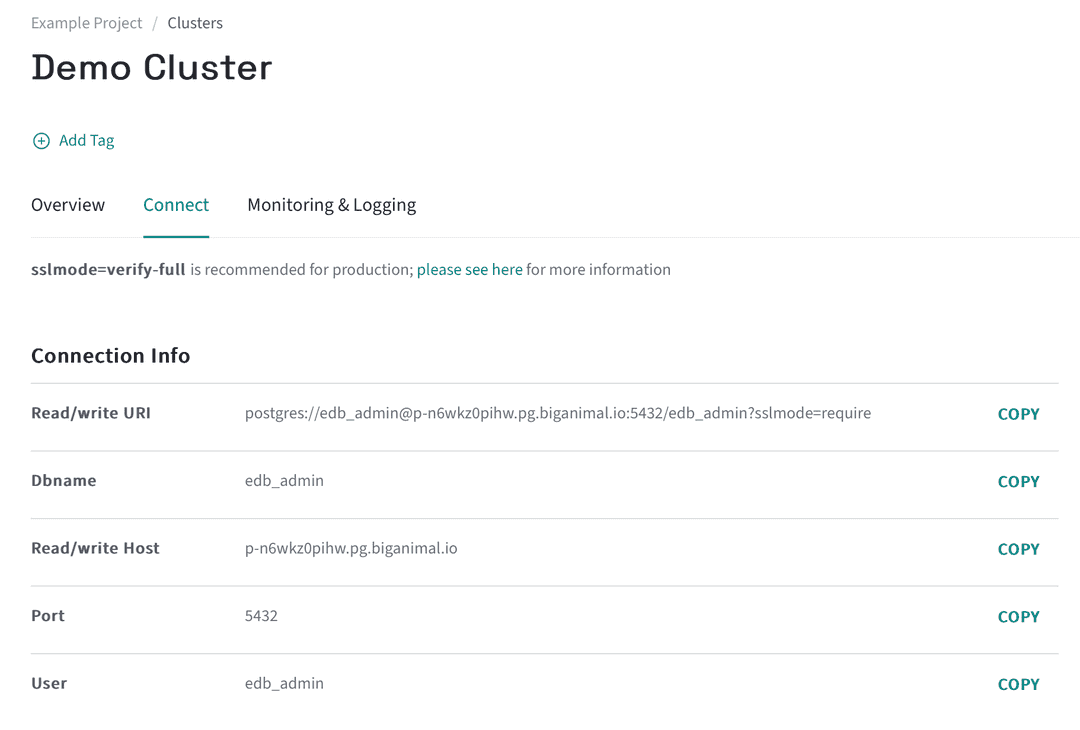Open the Monitoring & Logging tab
This screenshot has width=1080, height=730.
pos(331,204)
